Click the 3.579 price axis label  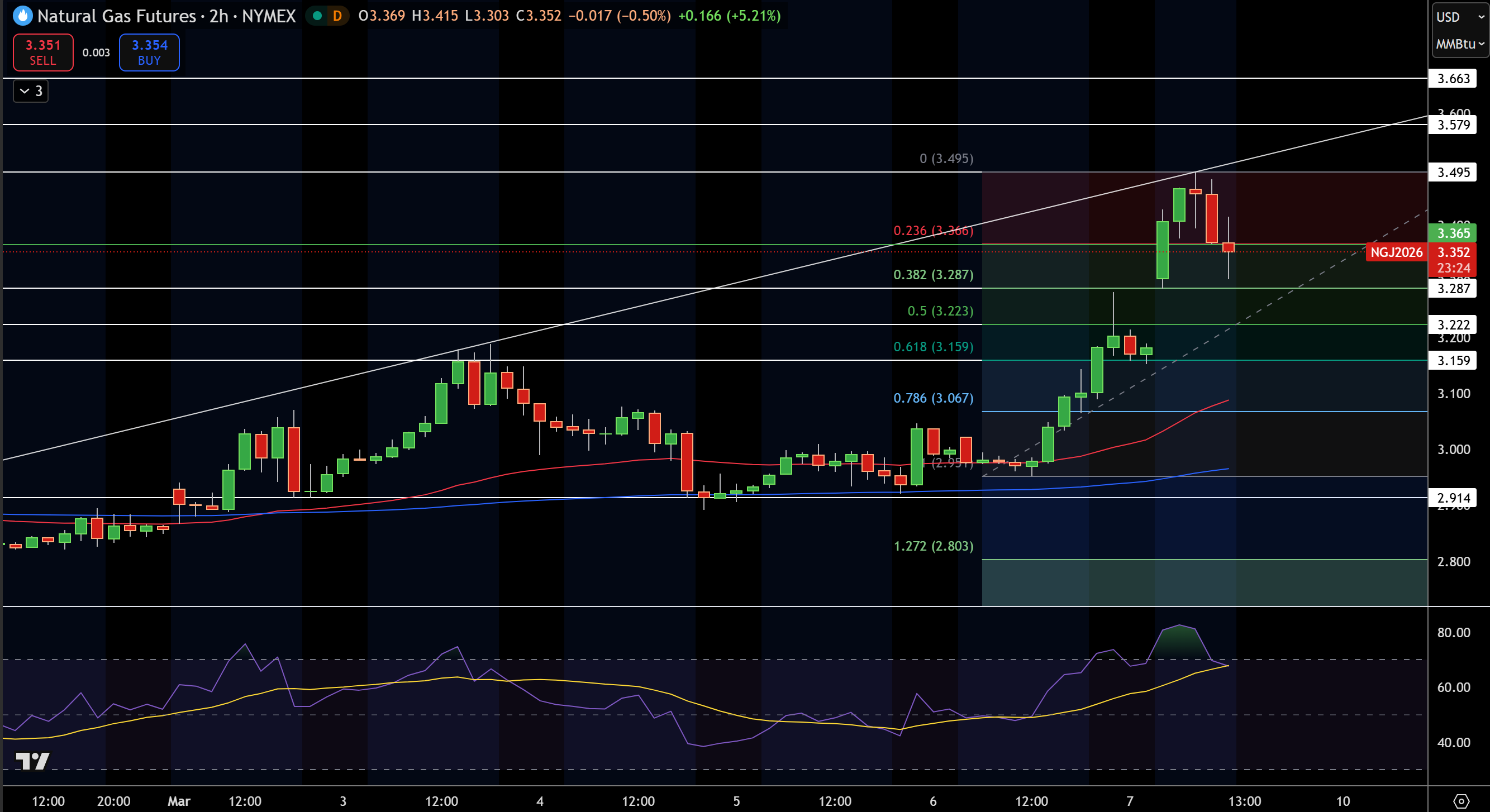coord(1453,125)
